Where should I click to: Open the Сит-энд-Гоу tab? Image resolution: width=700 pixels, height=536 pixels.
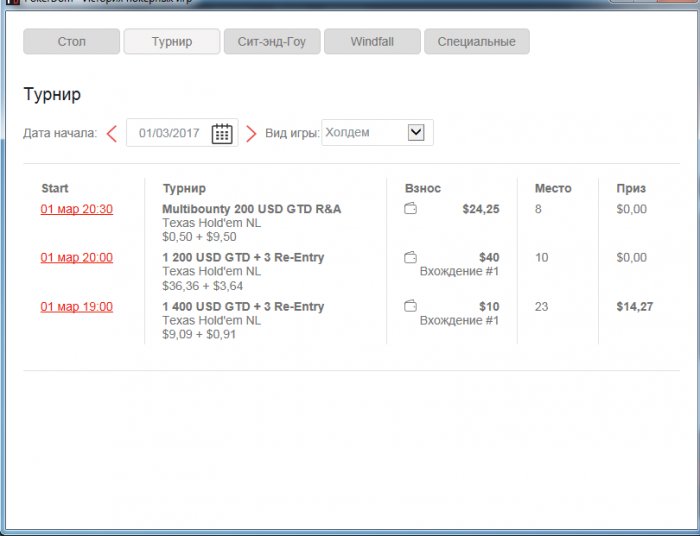tap(272, 42)
